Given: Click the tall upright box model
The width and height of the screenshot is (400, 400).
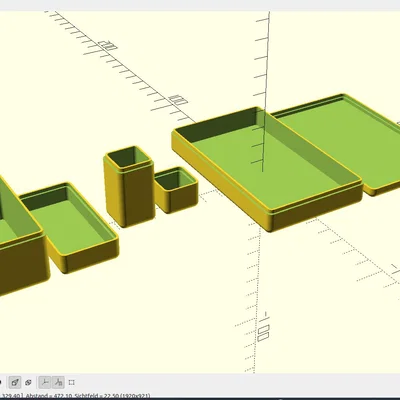Looking at the screenshot, I should click(x=129, y=187).
